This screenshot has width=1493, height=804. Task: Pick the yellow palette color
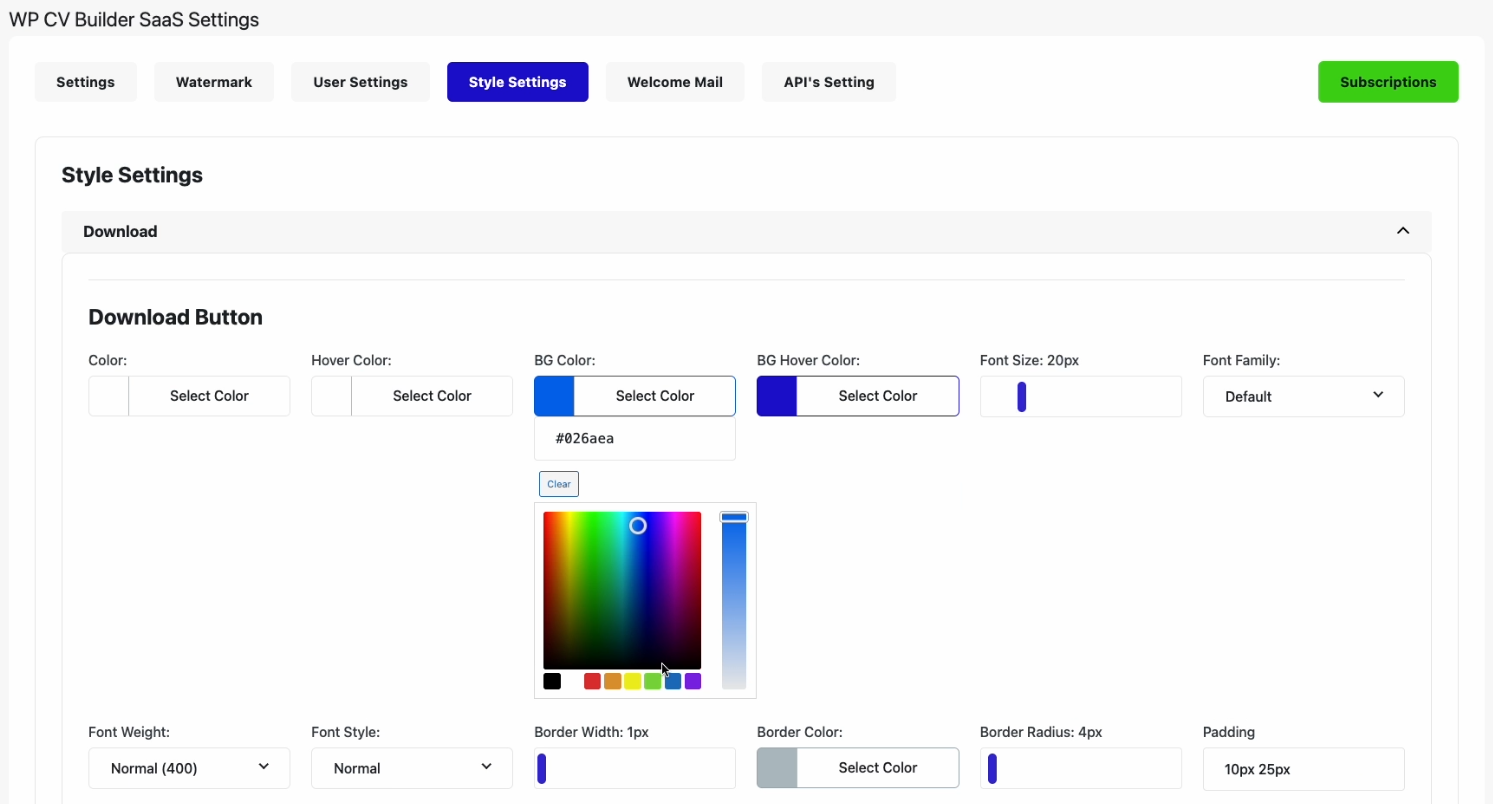[x=632, y=681]
